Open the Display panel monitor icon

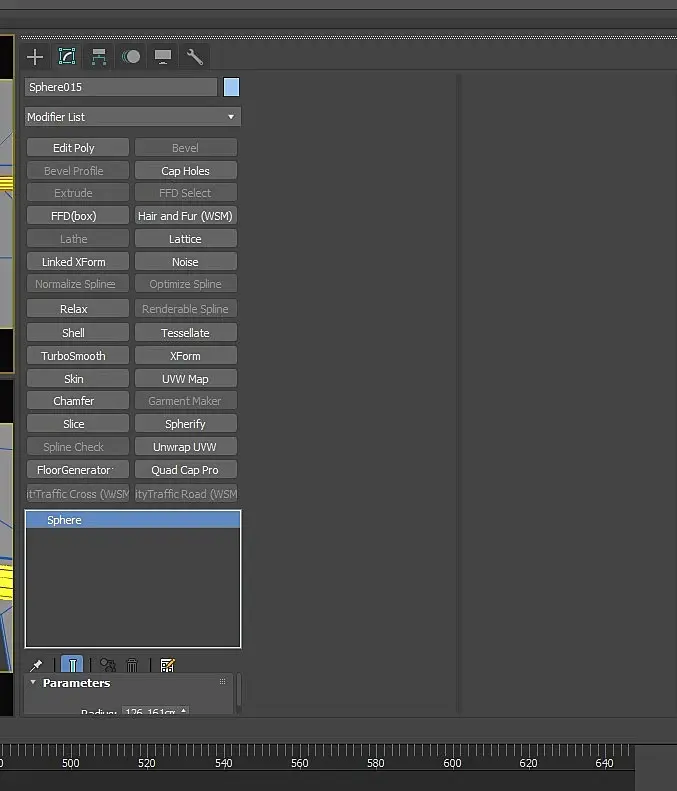(x=162, y=57)
